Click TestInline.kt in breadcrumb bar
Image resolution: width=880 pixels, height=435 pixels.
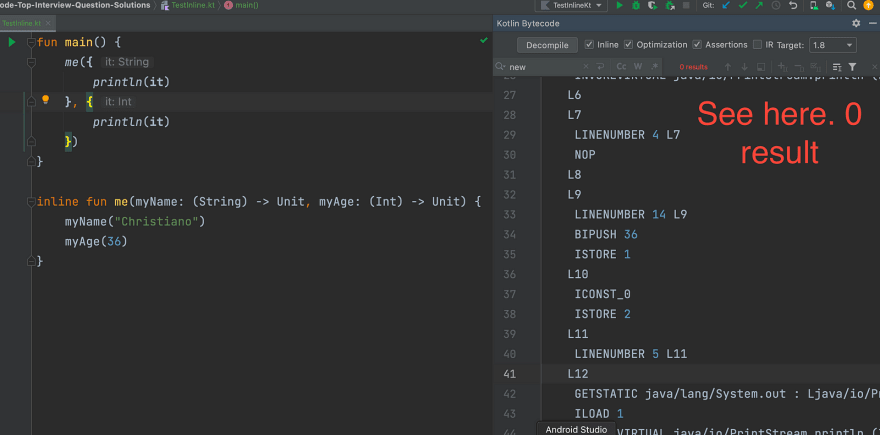191,5
